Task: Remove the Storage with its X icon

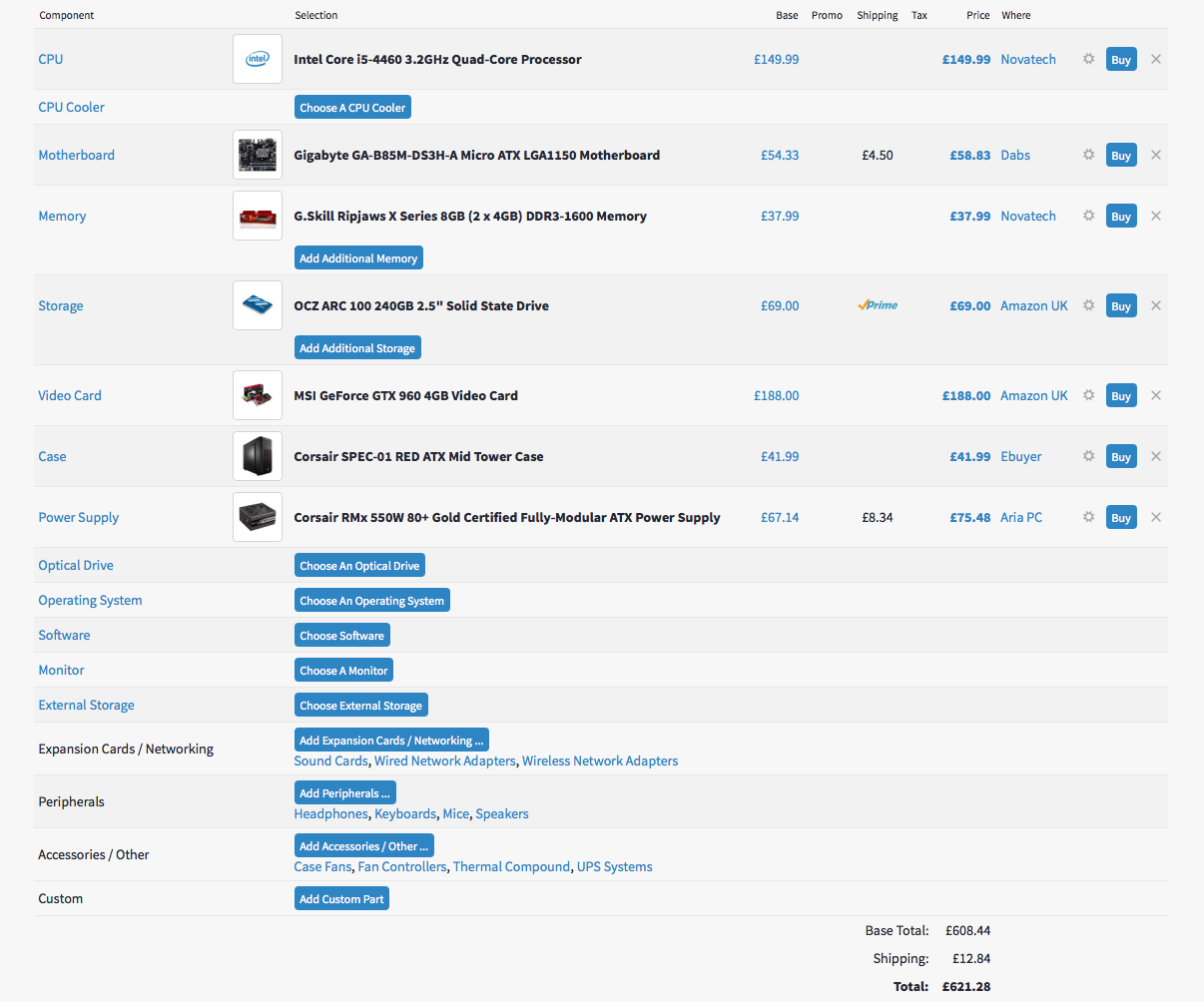Action: pyautogui.click(x=1156, y=305)
